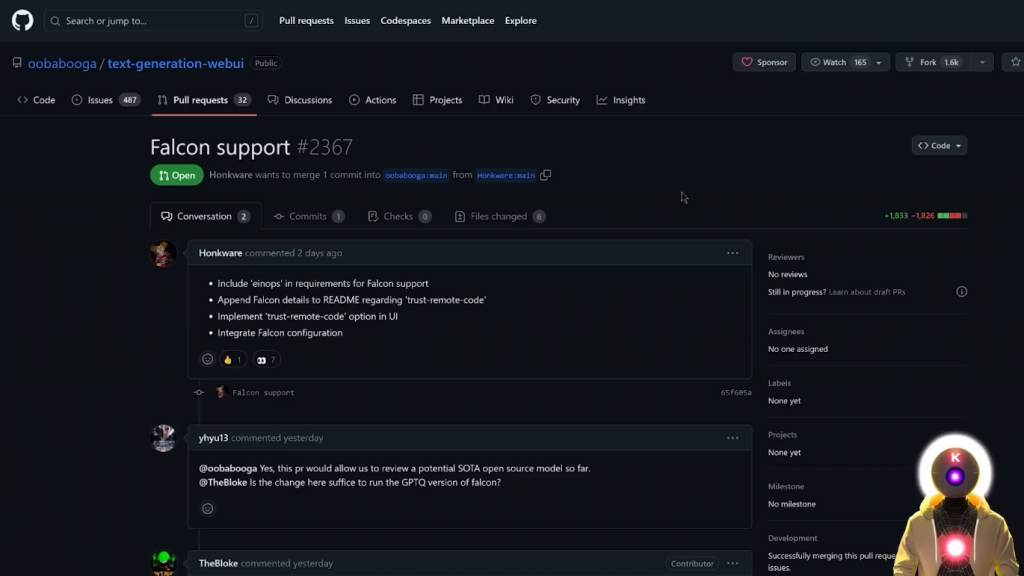The width and height of the screenshot is (1024, 576).
Task: Open options menu on yhyu13's comment
Action: click(733, 438)
